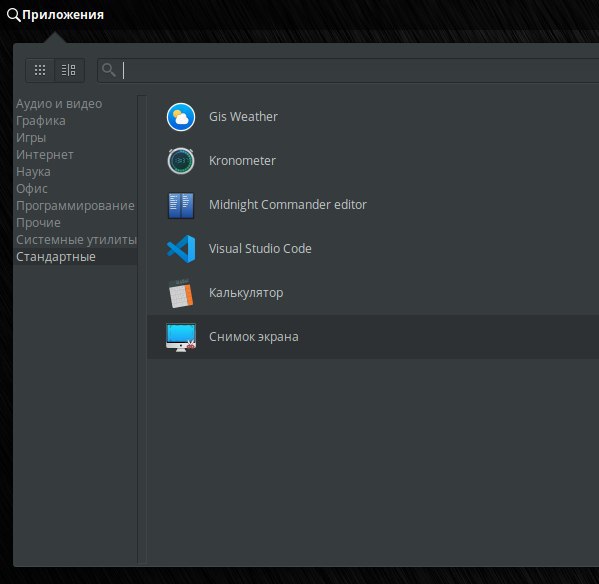Switch to category list view mode
The height and width of the screenshot is (584, 599).
click(x=69, y=70)
